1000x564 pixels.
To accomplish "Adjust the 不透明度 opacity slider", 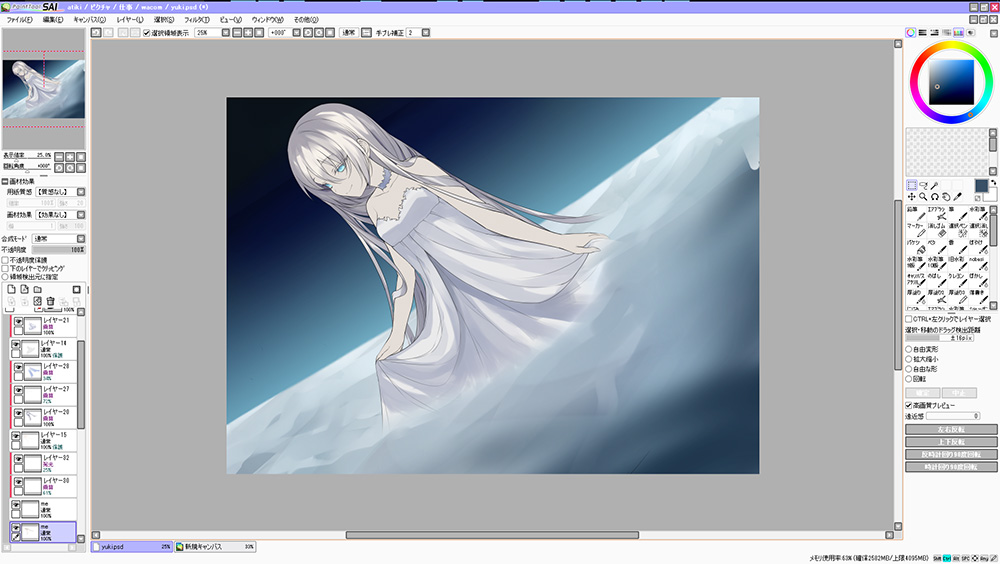I will click(x=59, y=249).
